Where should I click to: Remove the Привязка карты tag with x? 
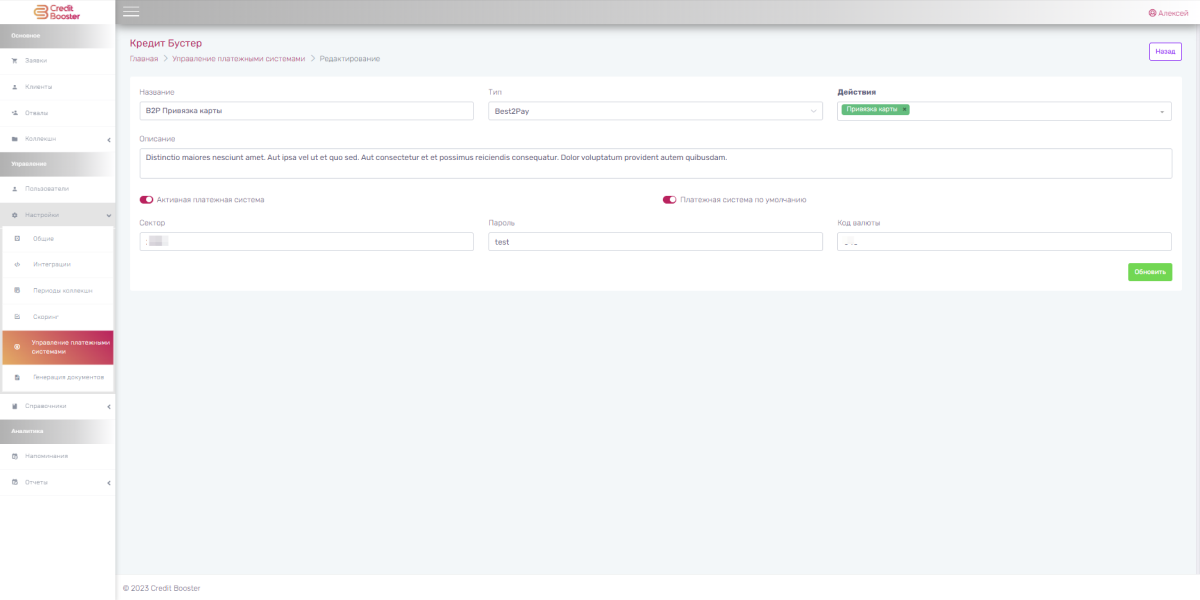point(905,109)
